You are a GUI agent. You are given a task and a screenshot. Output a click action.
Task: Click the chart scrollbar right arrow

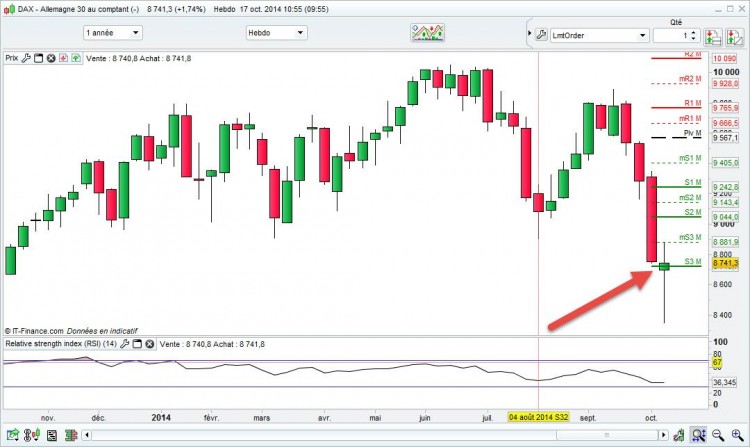[663, 435]
